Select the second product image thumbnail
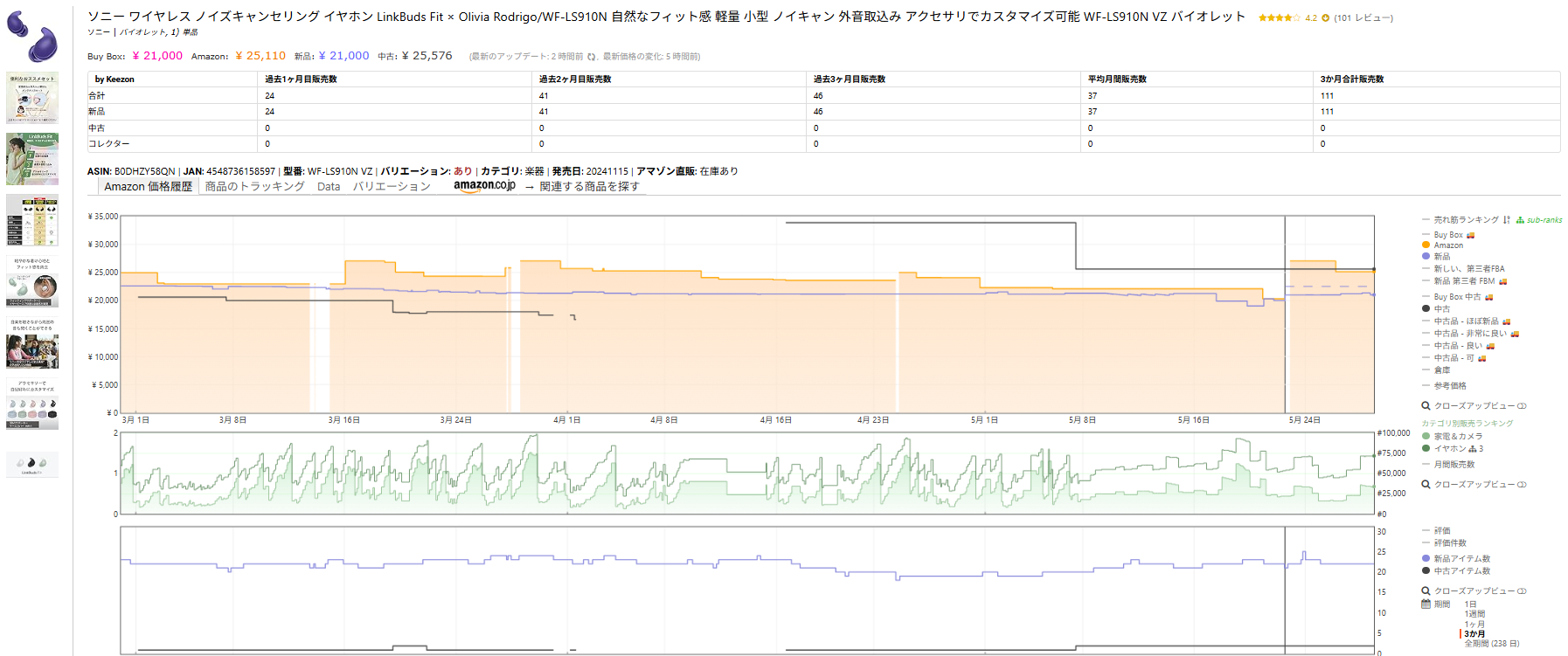Screen dimensions: 1568x656 (32, 98)
